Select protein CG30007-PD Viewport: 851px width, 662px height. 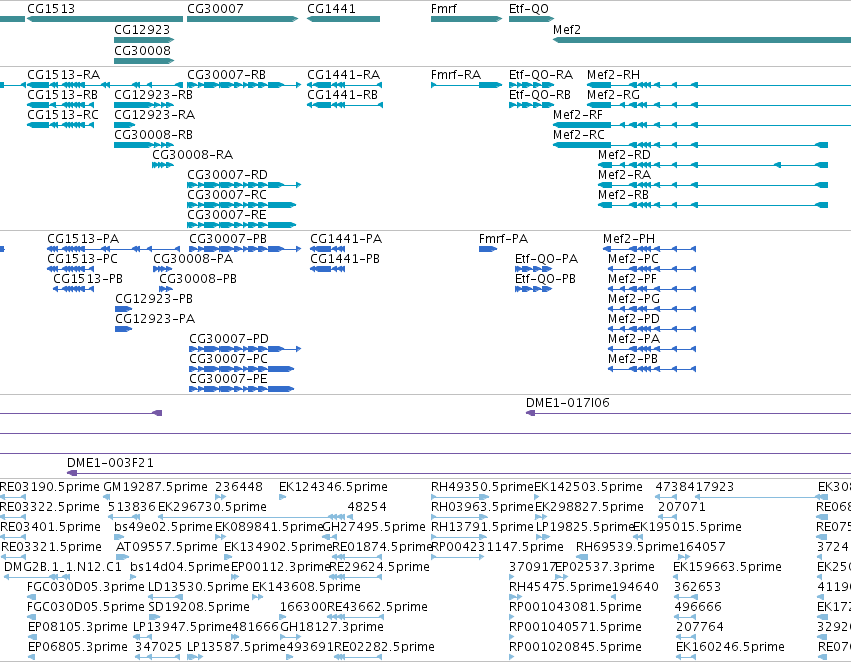229,339
